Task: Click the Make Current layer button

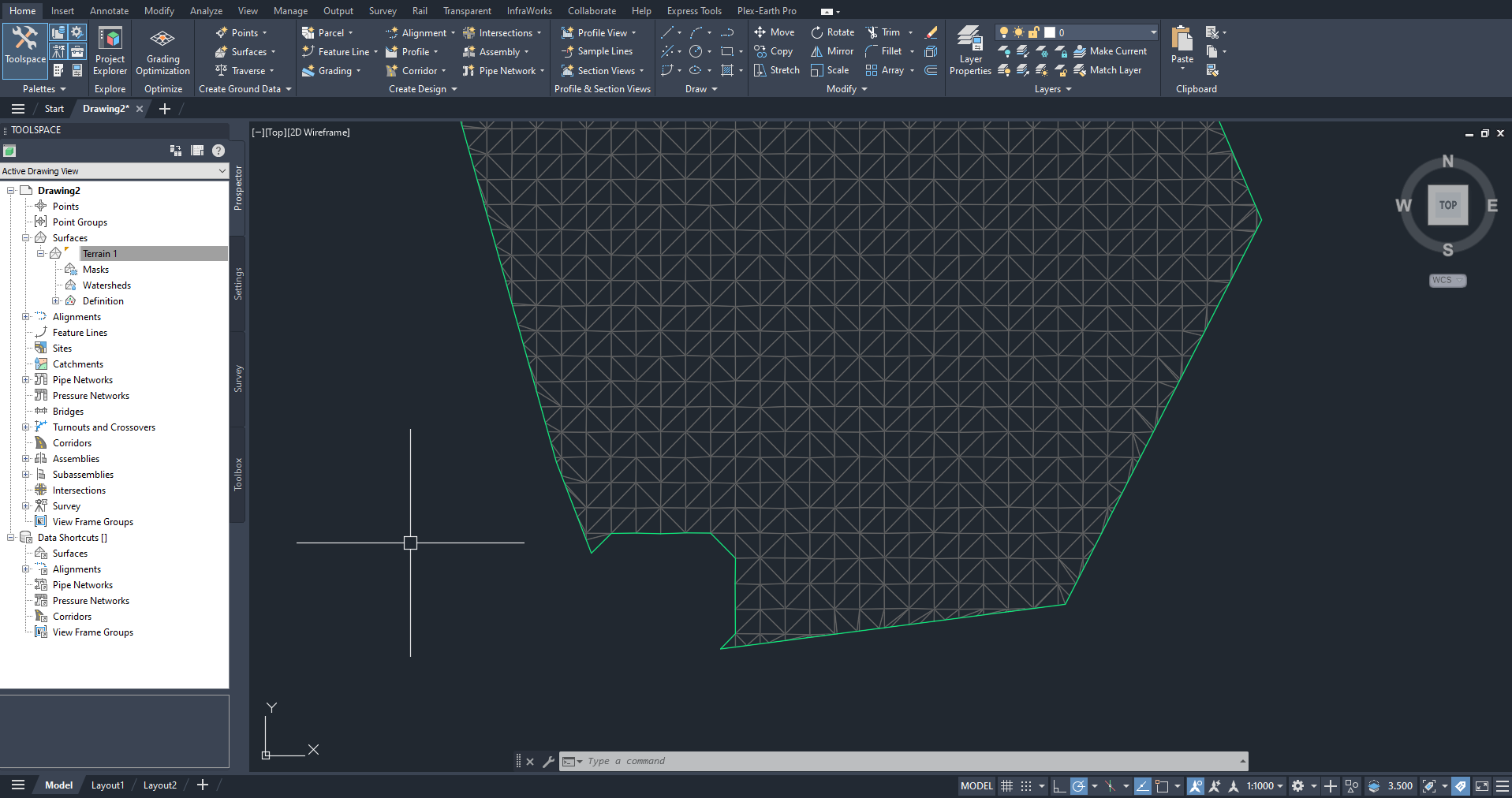Action: [1110, 51]
